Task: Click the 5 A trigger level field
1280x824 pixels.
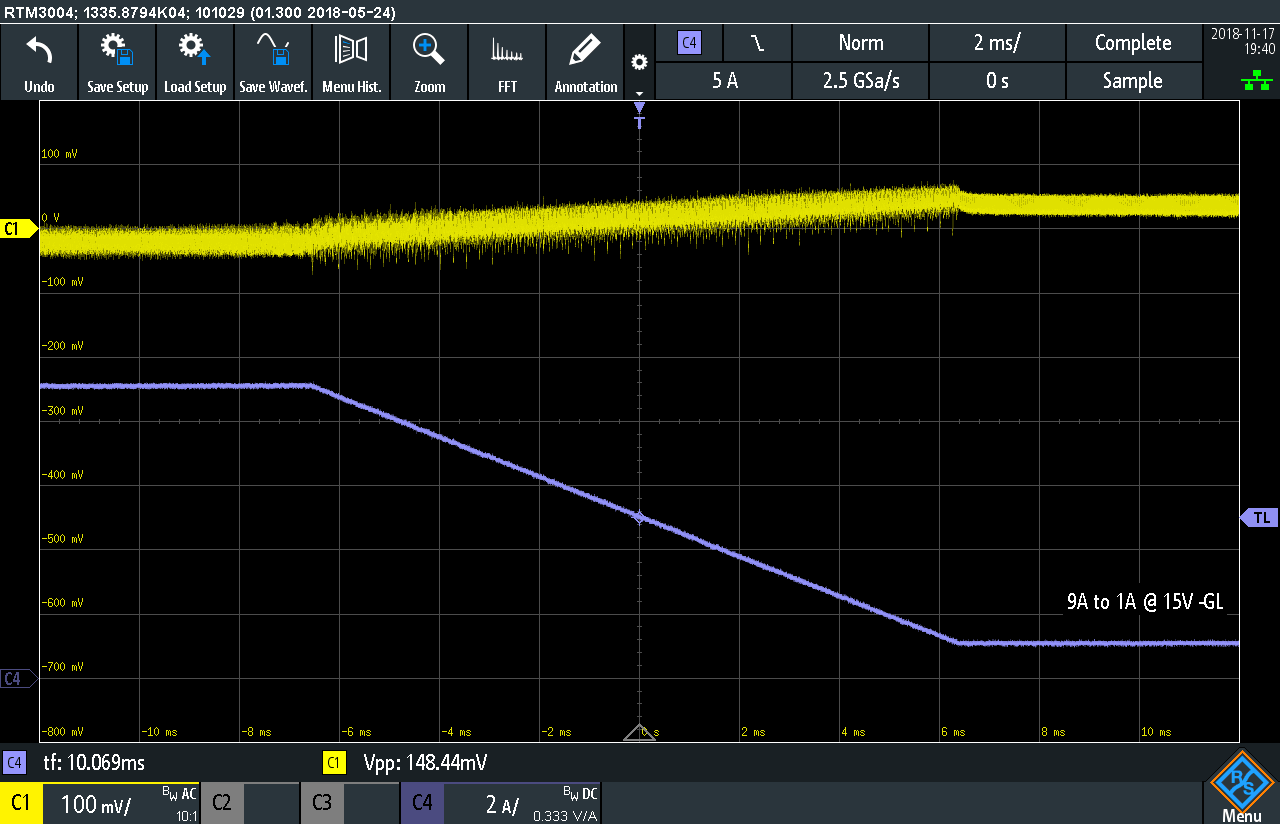Action: (x=724, y=81)
